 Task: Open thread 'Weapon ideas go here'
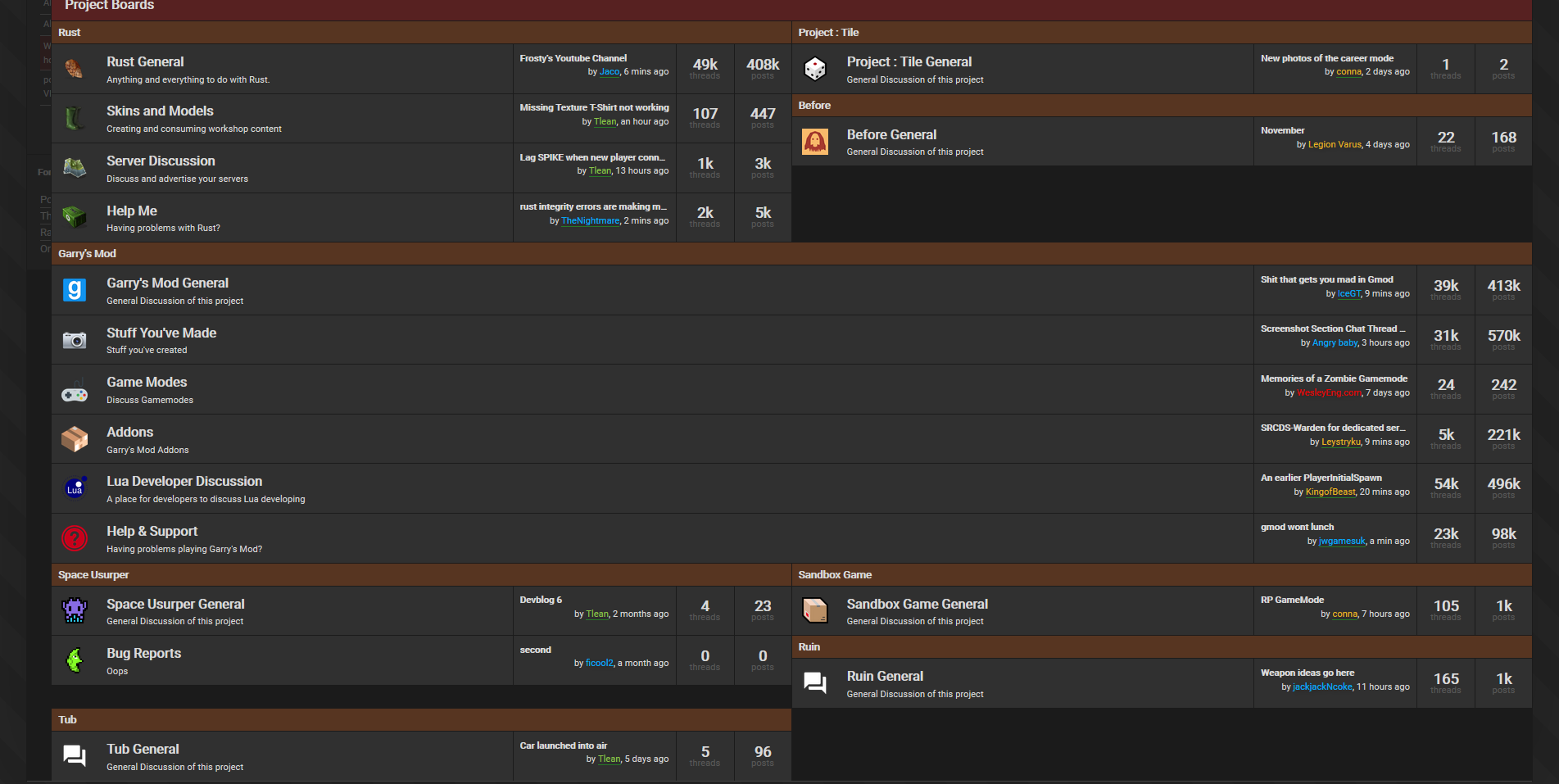(x=1307, y=673)
